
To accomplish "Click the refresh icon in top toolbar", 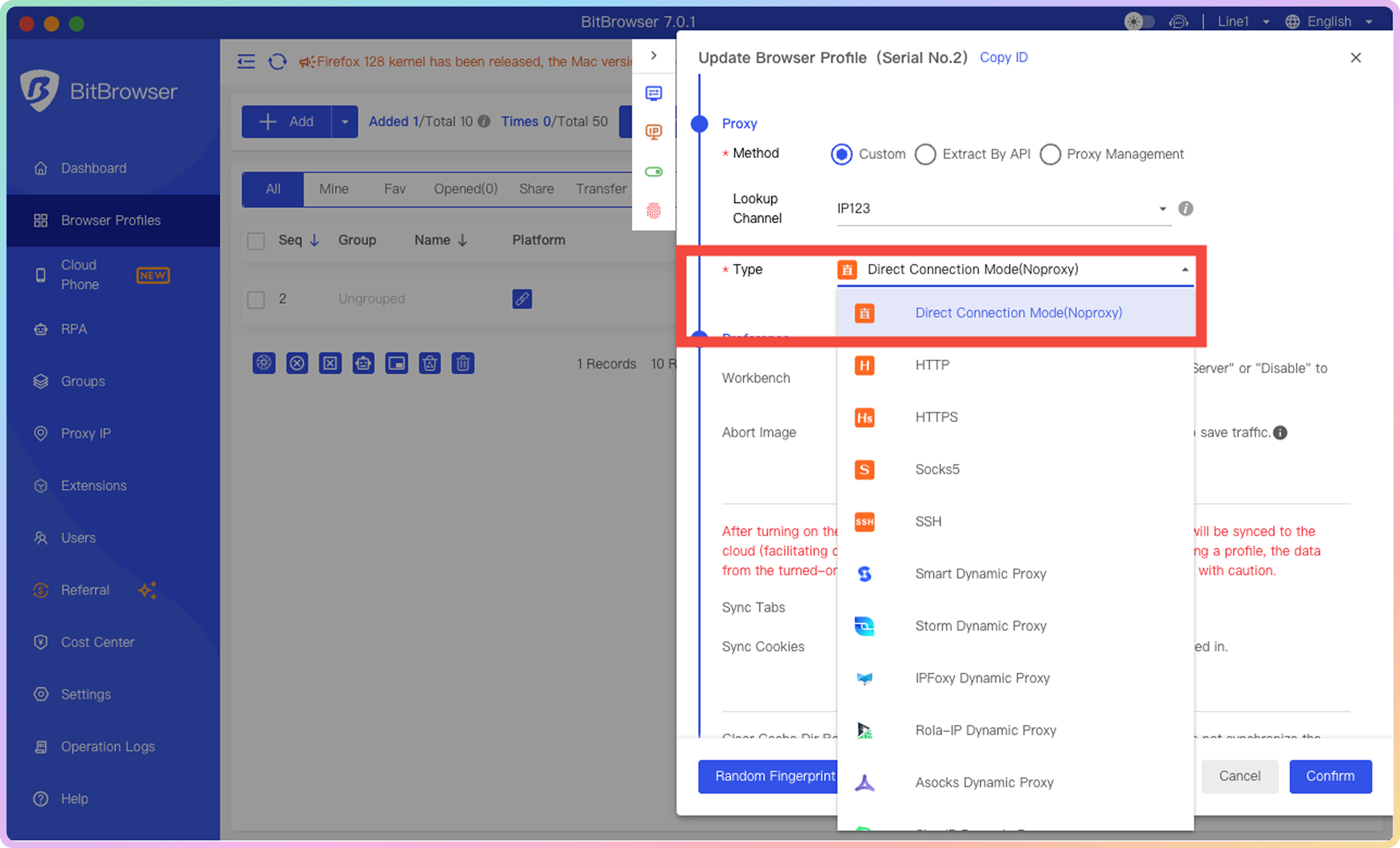I will coord(277,61).
